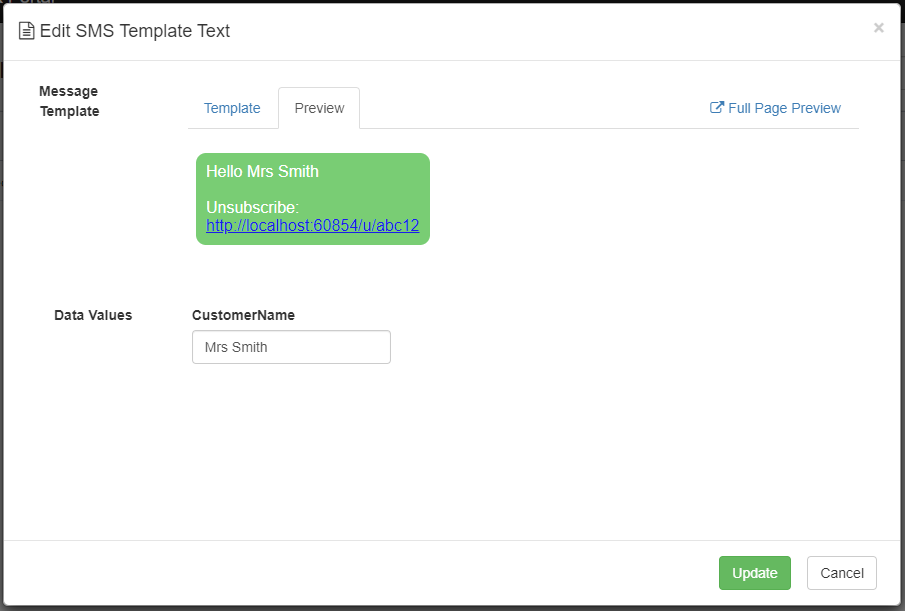Open the Full Page Preview link

pyautogui.click(x=775, y=108)
